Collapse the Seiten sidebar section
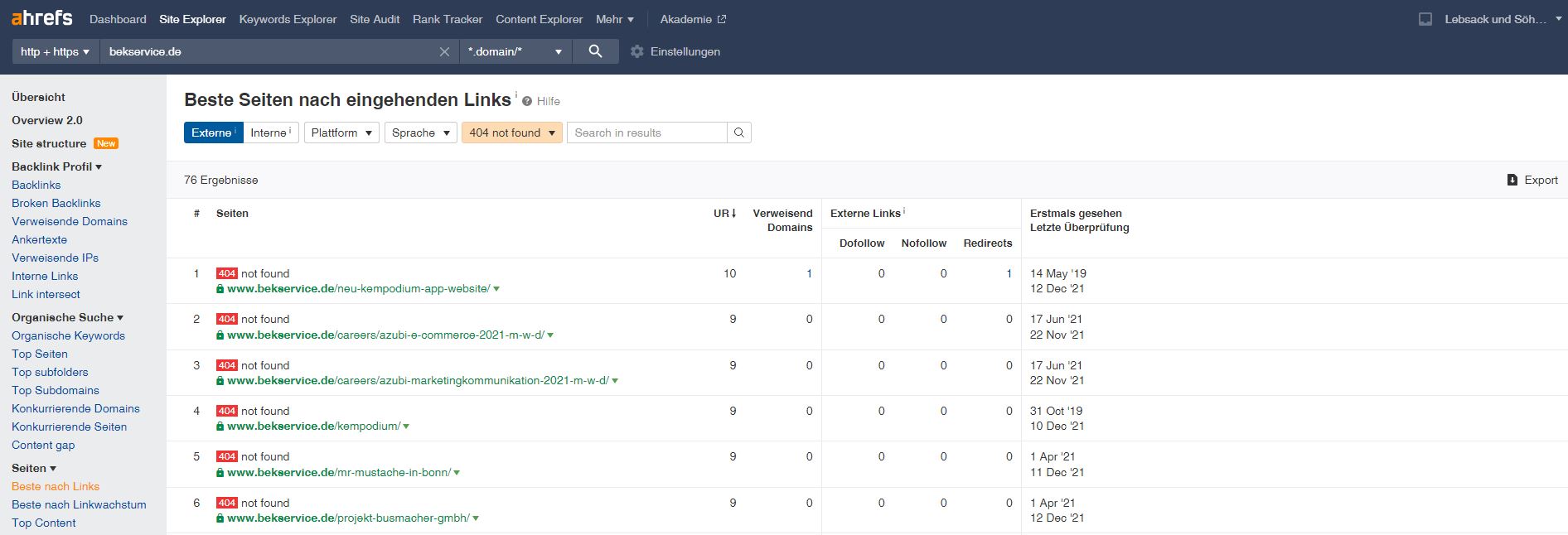 34,468
